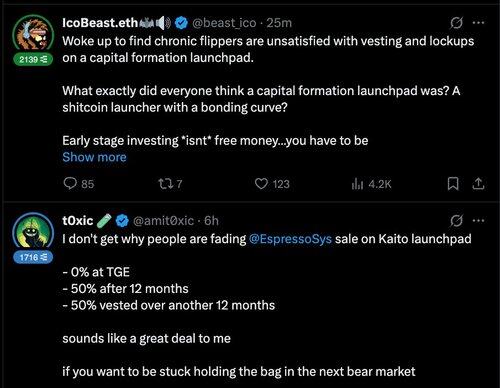Open Grok icon on t0xic's tweet
Image resolution: width=500 pixels, height=388 pixels.
[x=456, y=221]
